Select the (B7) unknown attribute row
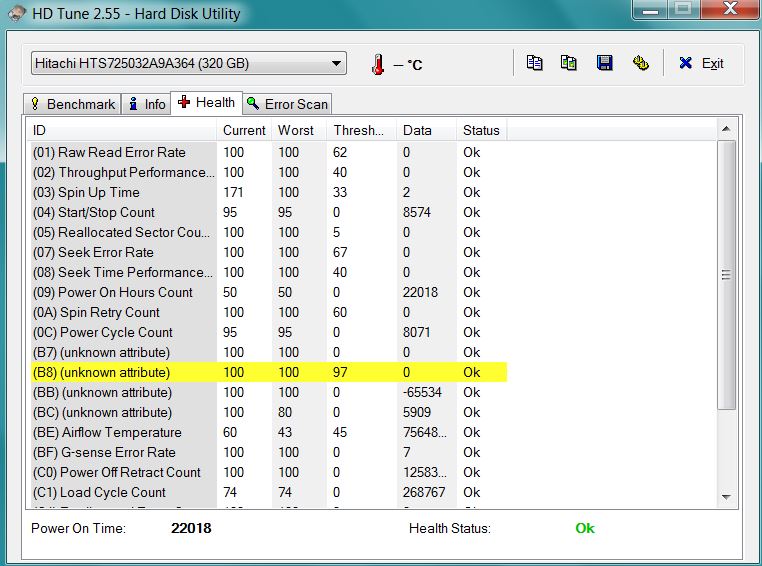This screenshot has width=762, height=566. [x=269, y=352]
